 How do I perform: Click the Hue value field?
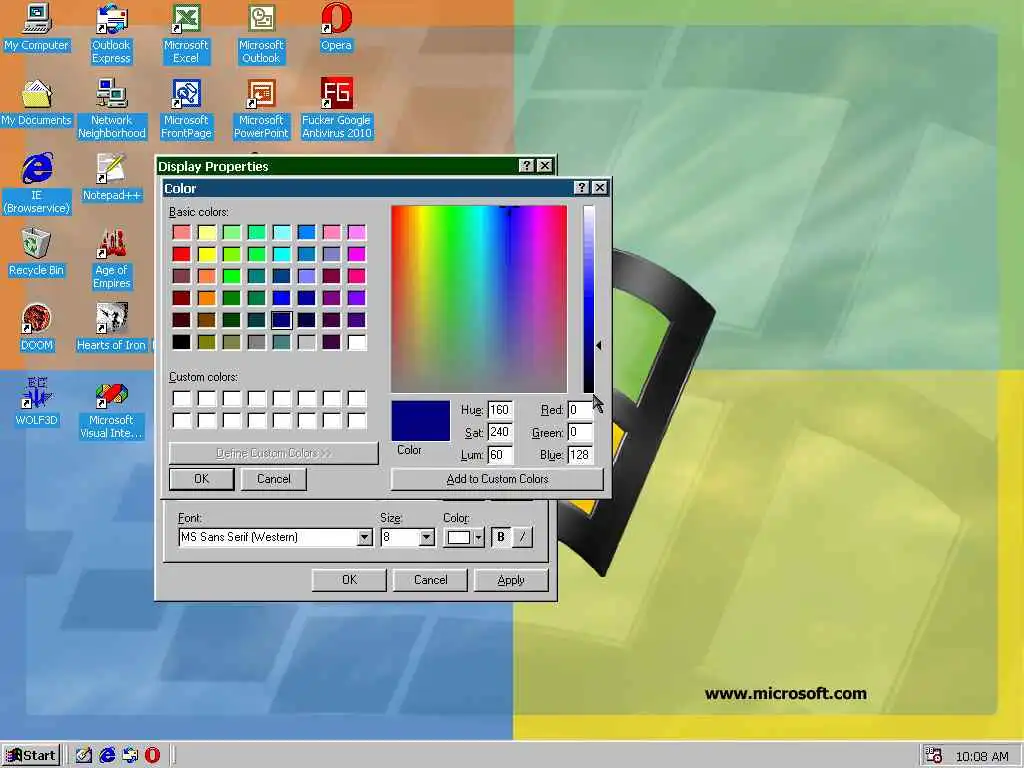500,410
